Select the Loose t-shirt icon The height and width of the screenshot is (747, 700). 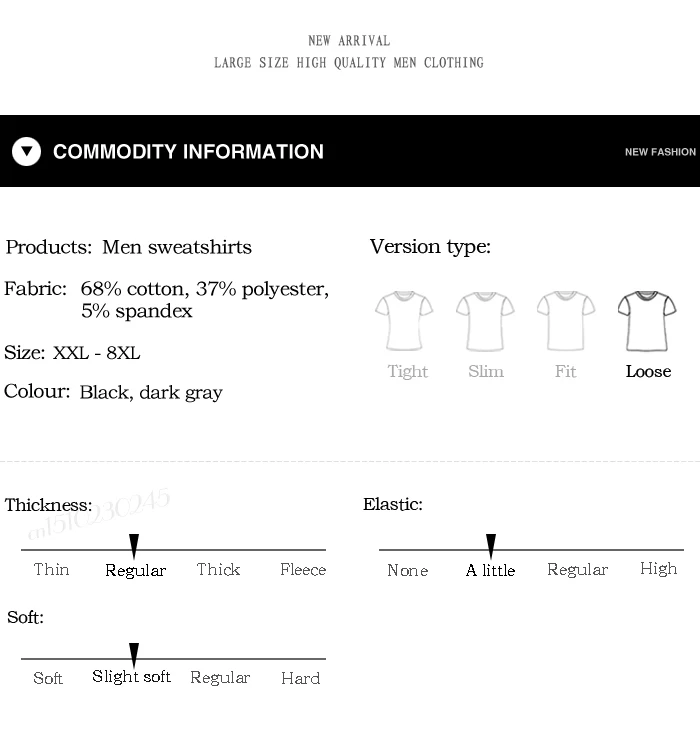coord(647,321)
